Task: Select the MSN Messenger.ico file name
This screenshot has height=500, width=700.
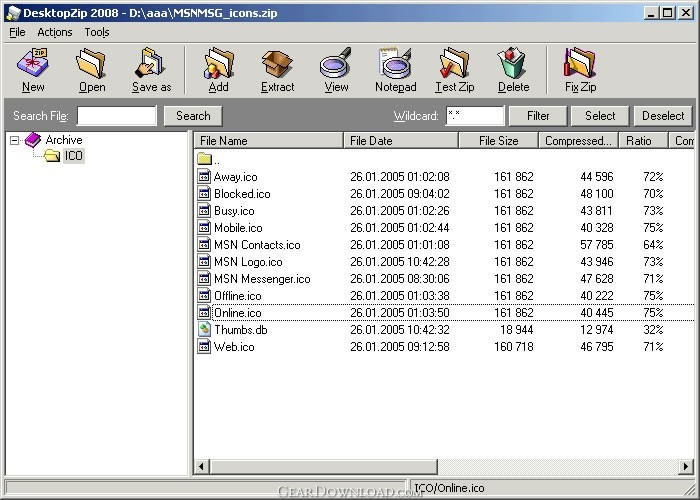Action: point(262,279)
